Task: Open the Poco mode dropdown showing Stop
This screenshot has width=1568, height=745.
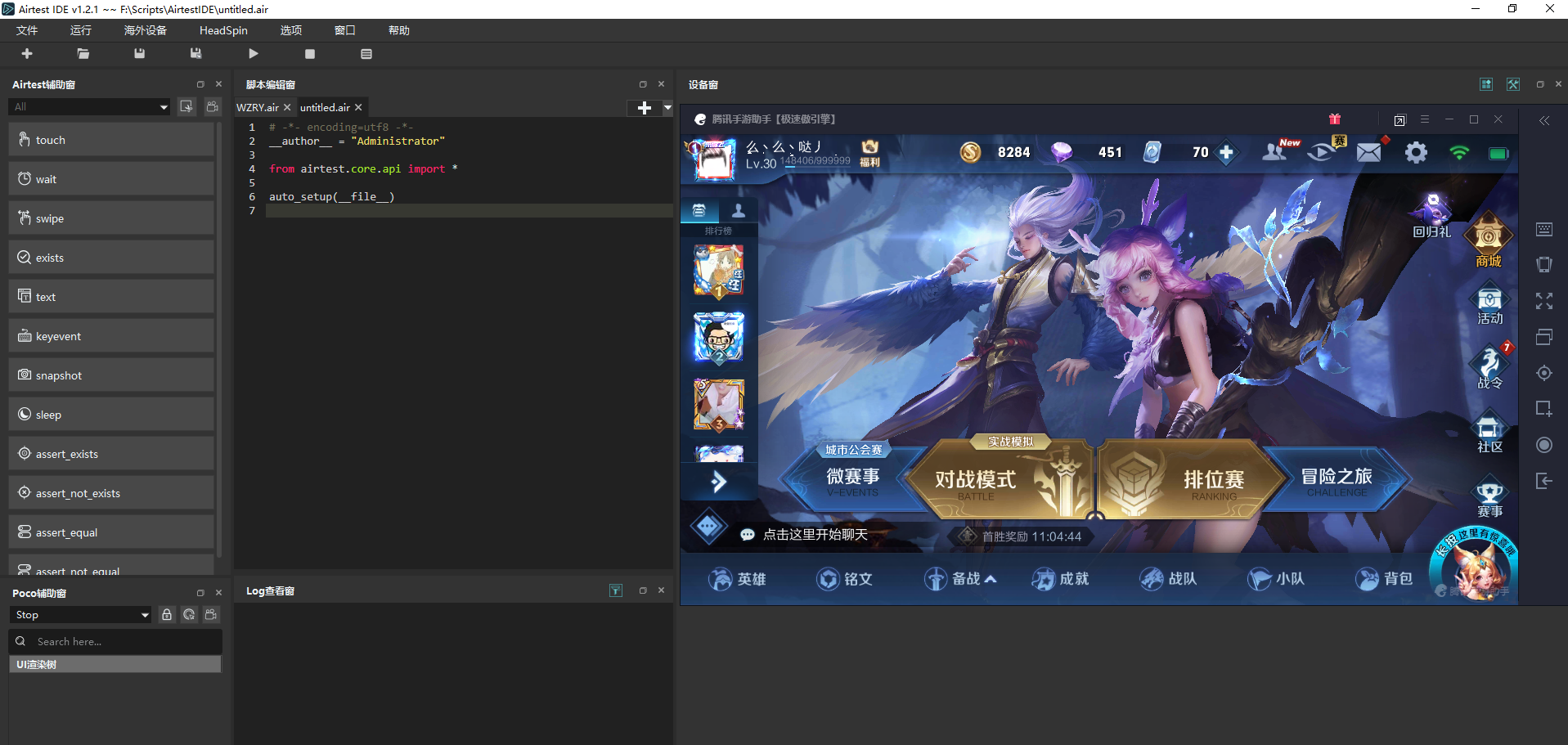Action: pyautogui.click(x=81, y=615)
